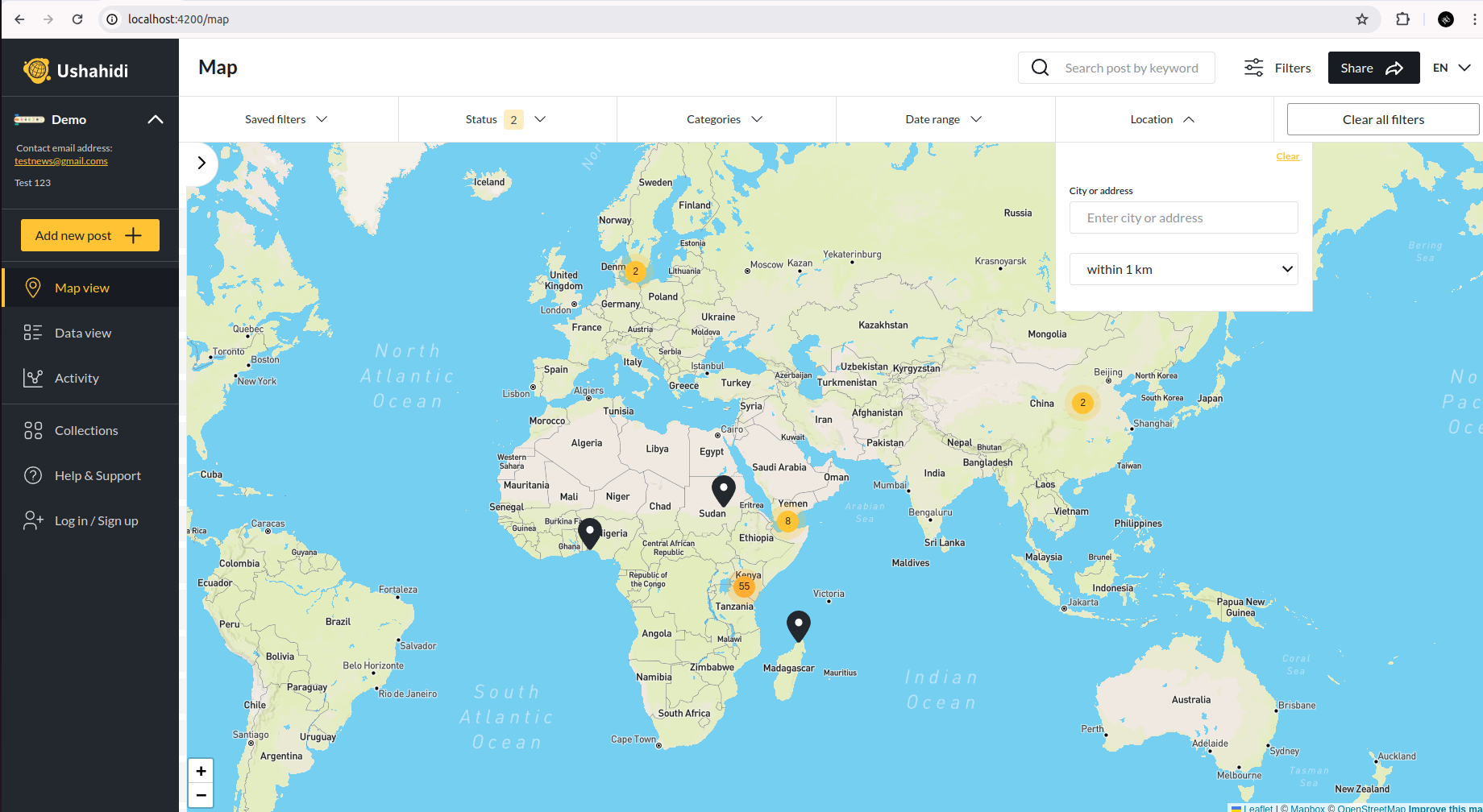The image size is (1483, 812).
Task: Open the cluster of 8 near Yemen
Action: [x=788, y=521]
